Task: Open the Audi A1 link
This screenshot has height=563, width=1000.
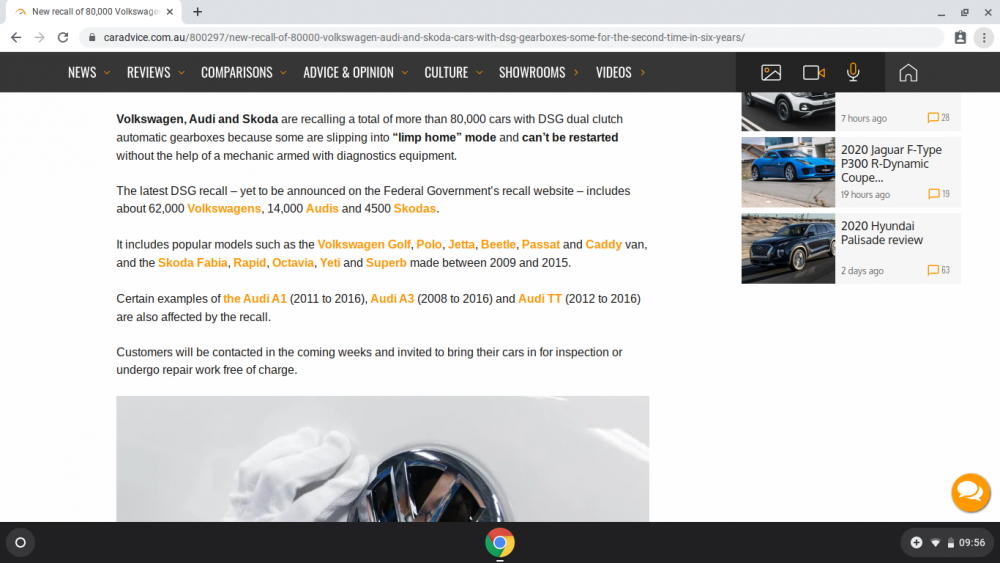Action: tap(255, 298)
